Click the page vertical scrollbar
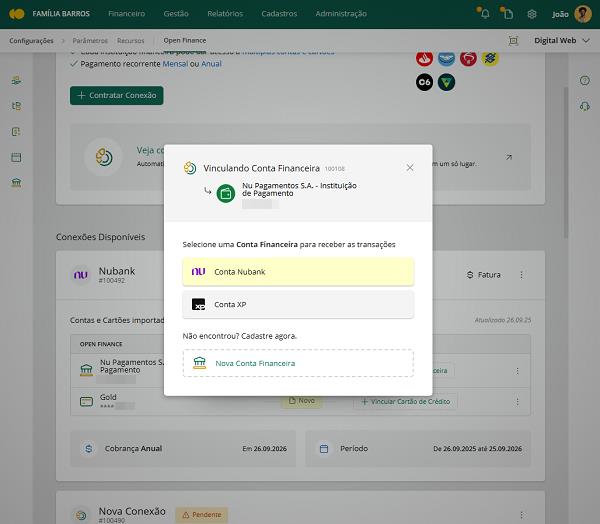Screen dimensions: 600x524 [x=565, y=163]
